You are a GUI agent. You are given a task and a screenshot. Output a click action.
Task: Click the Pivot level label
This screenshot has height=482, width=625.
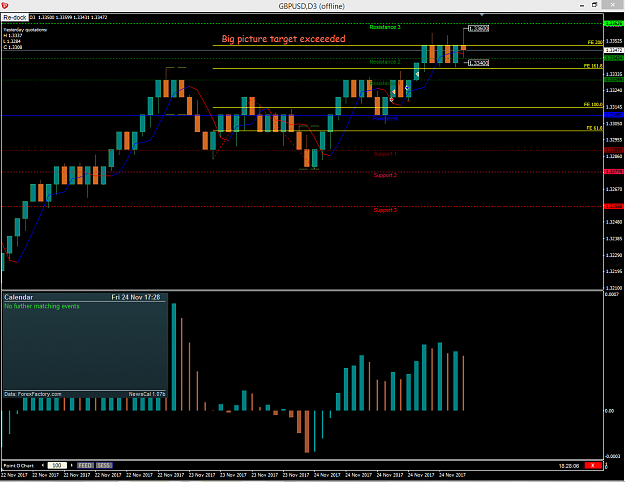point(385,118)
